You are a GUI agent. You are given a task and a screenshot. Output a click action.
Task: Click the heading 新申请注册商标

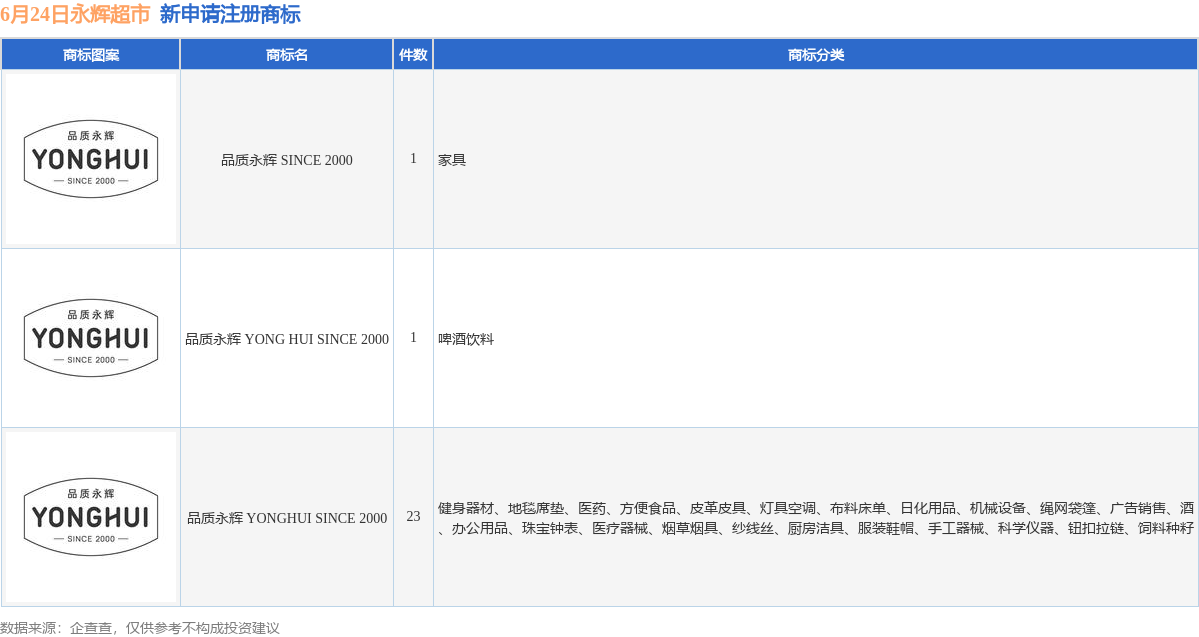(x=230, y=14)
